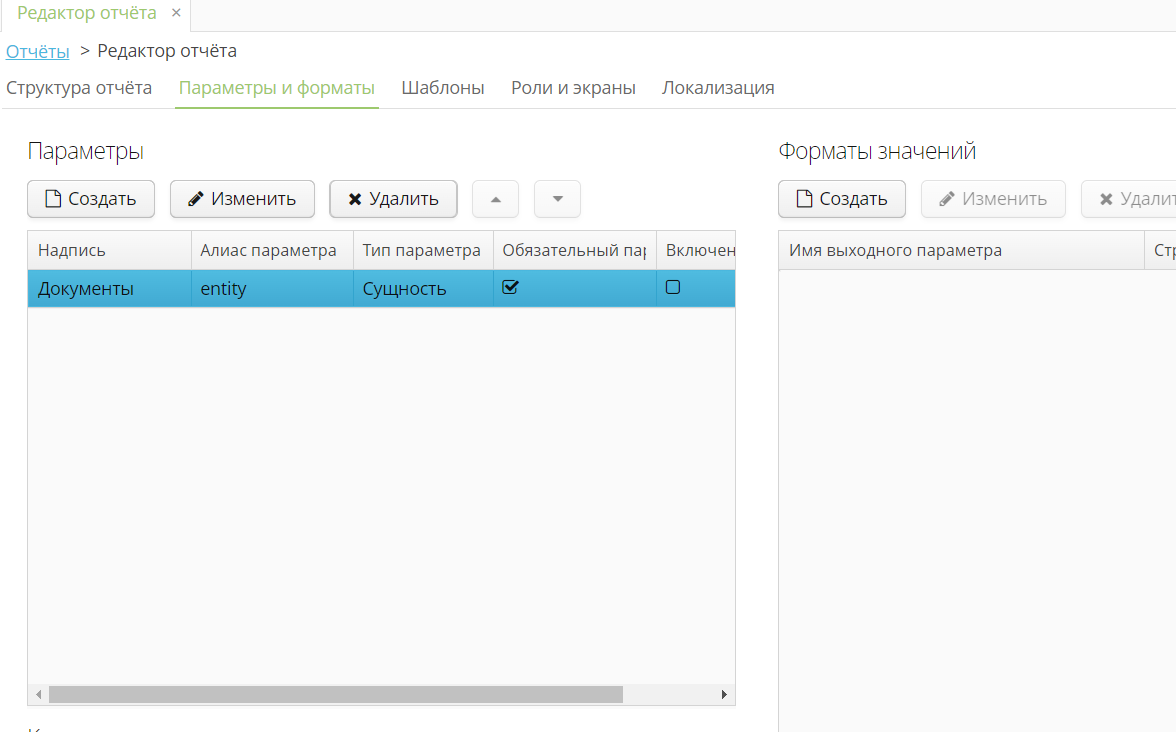Move parameter down with the down arrow
This screenshot has width=1176, height=732.
[x=557, y=199]
